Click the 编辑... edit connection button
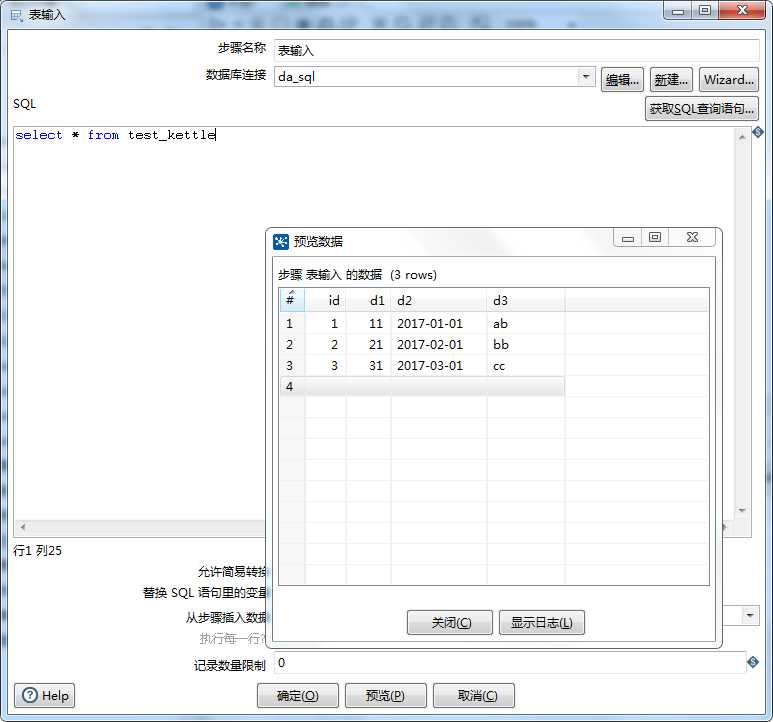Viewport: 773px width, 722px height. [x=622, y=80]
